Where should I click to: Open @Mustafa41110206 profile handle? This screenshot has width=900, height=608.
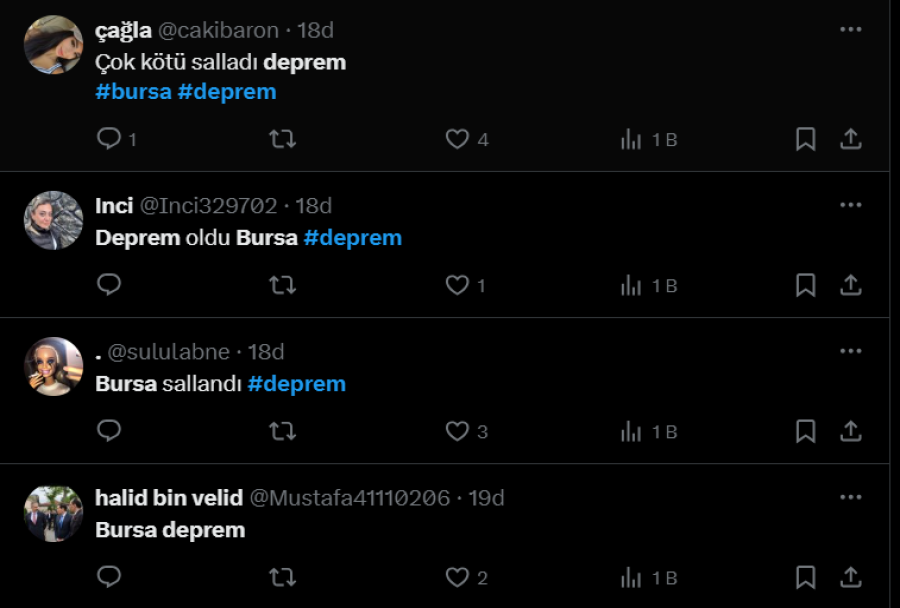(x=350, y=498)
